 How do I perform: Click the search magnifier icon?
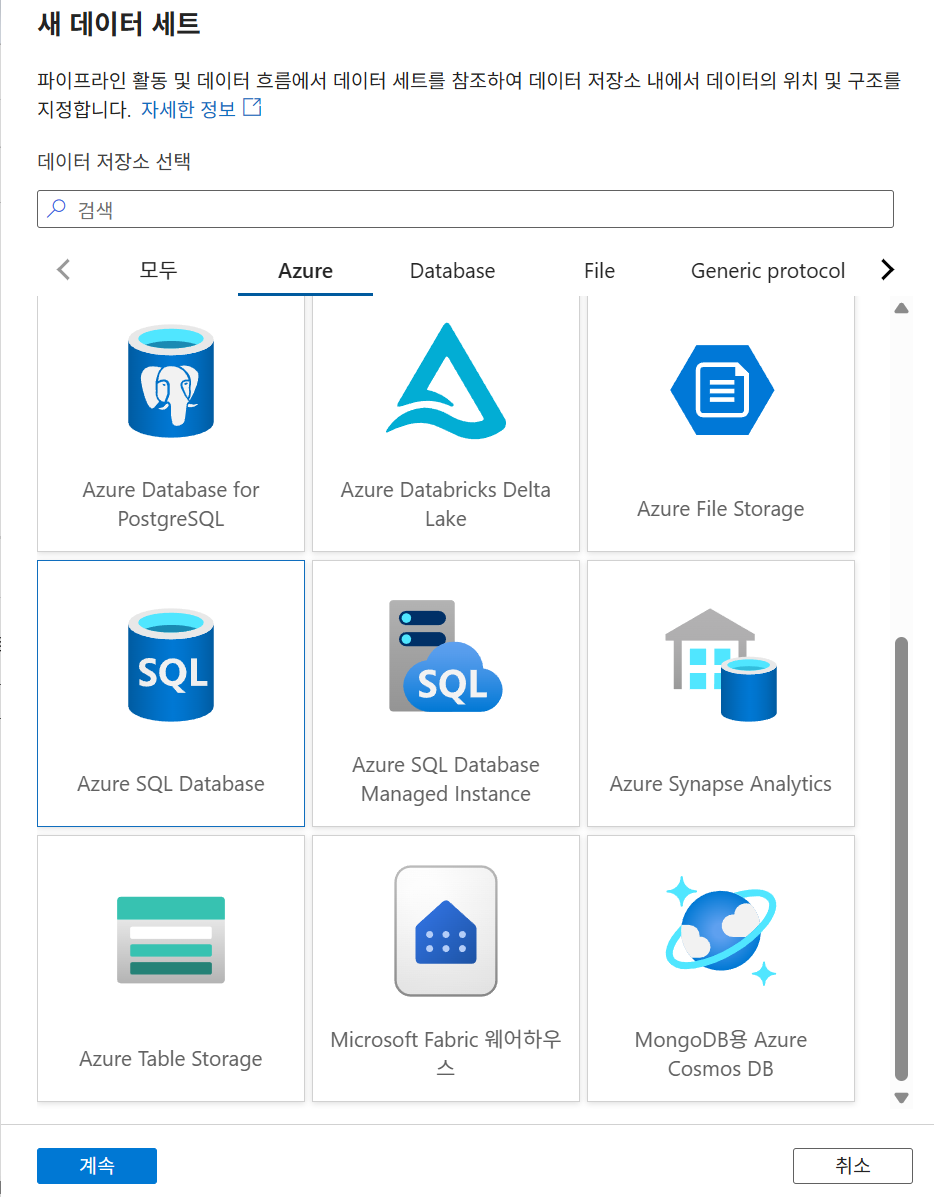pos(57,208)
